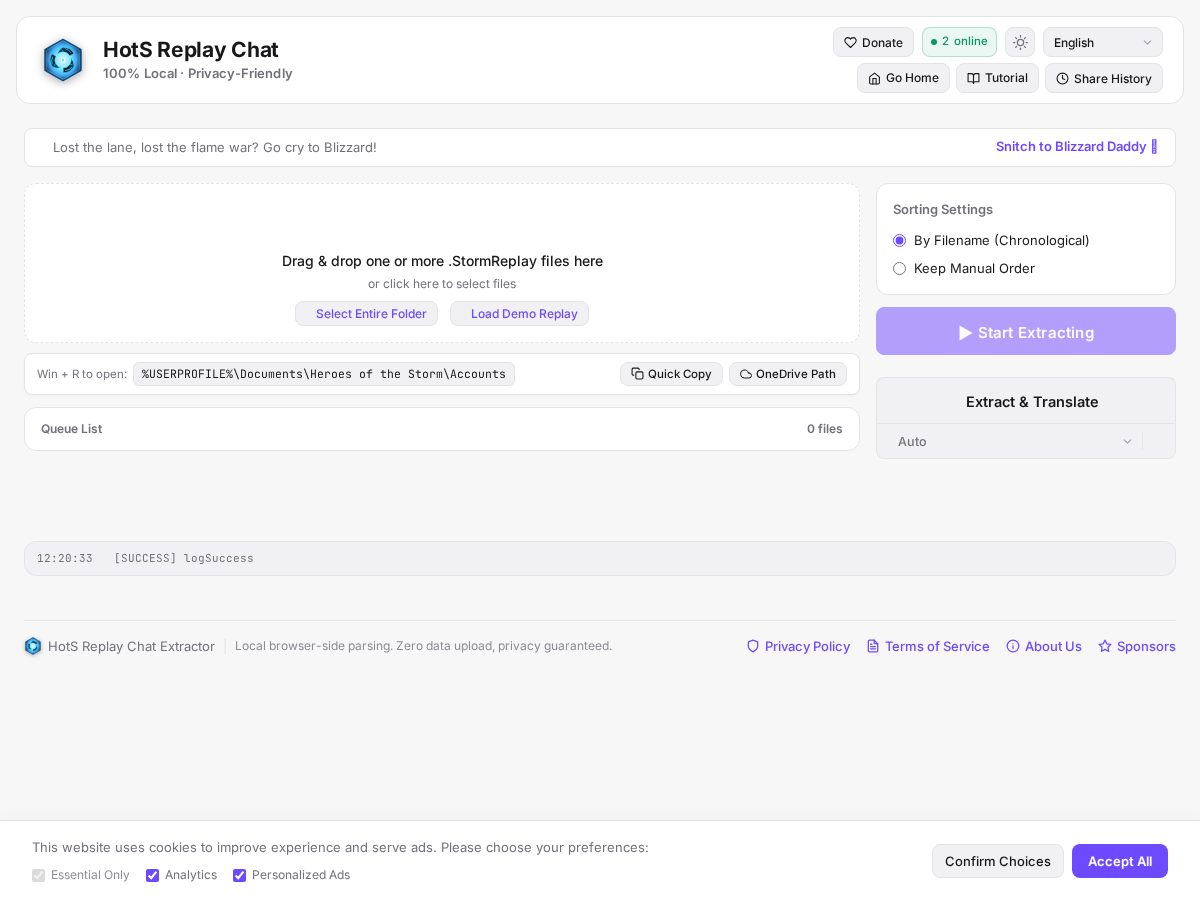Viewport: 1200px width, 900px height.
Task: Click the heart Donate button
Action: click(x=873, y=42)
